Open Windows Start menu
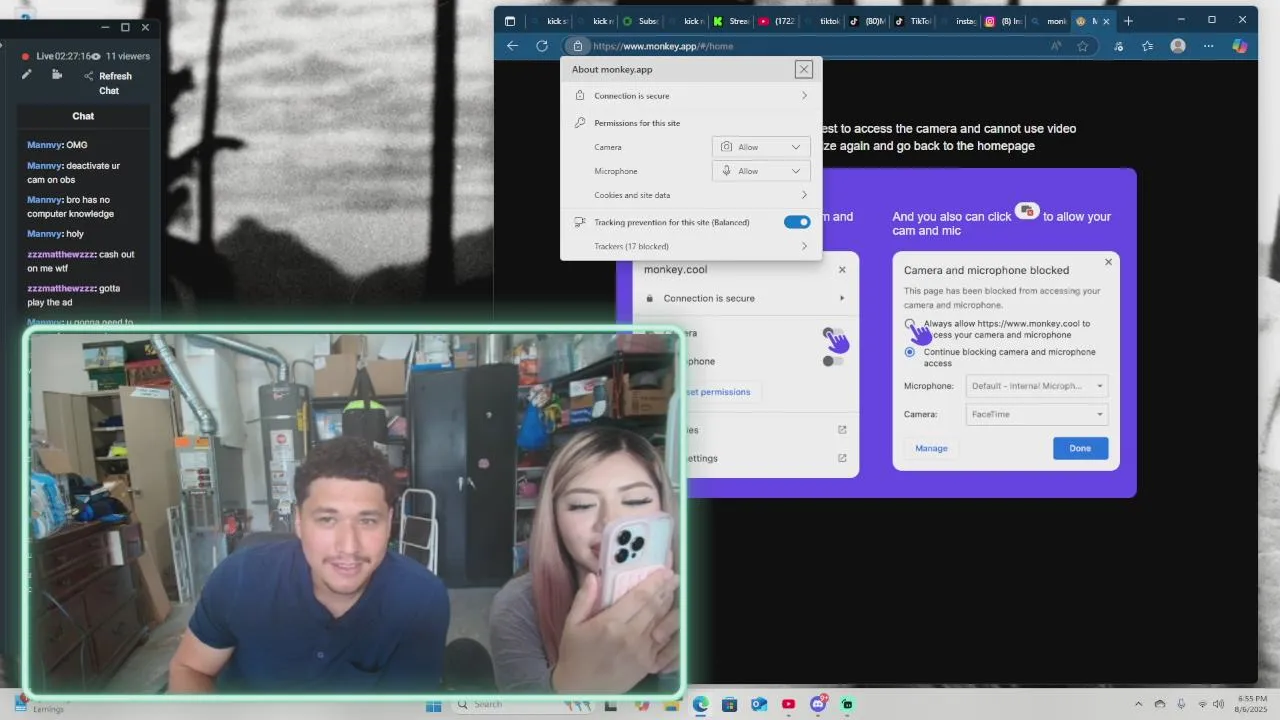Viewport: 1280px width, 720px height. pyautogui.click(x=433, y=705)
